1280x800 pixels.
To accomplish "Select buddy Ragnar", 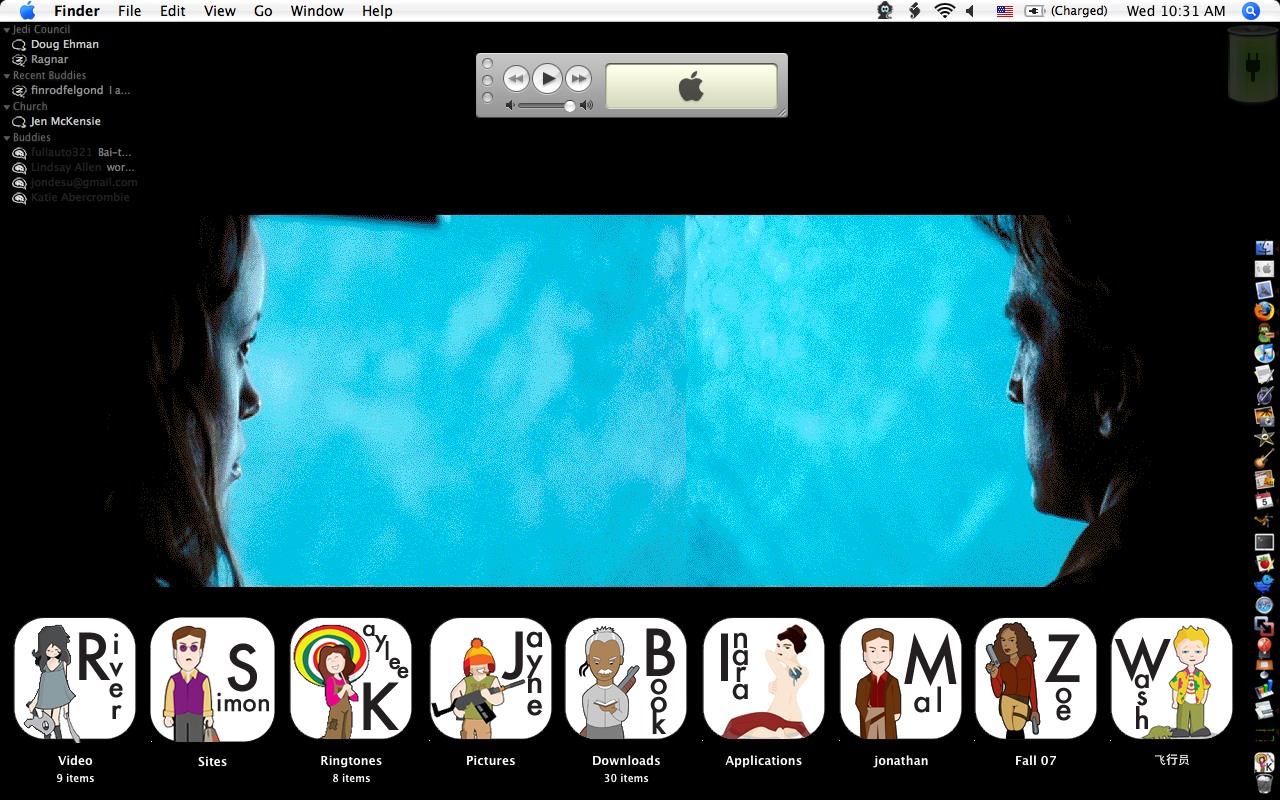I will (x=49, y=59).
